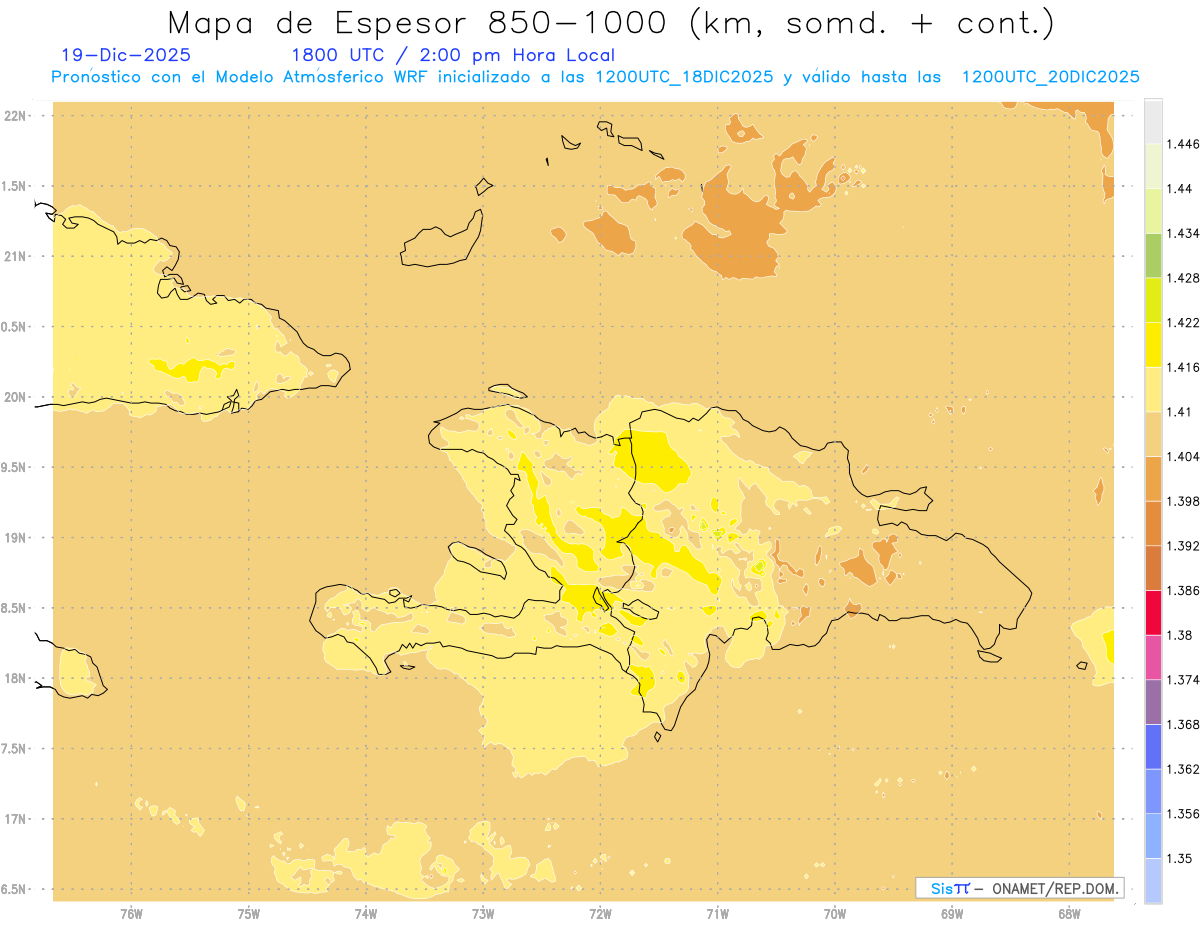This screenshot has height=927, width=1200.
Task: Click the 72W longitude label
Action: pos(600,914)
